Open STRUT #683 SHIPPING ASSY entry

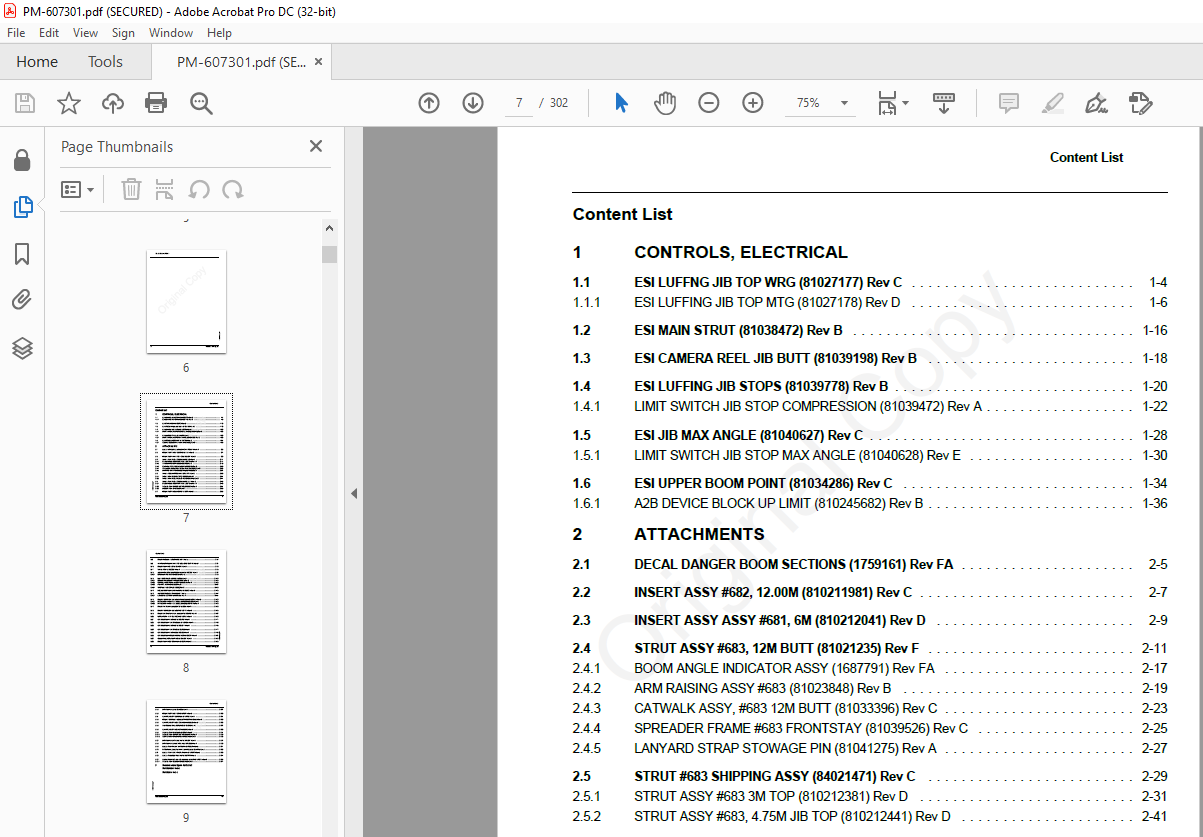click(775, 776)
